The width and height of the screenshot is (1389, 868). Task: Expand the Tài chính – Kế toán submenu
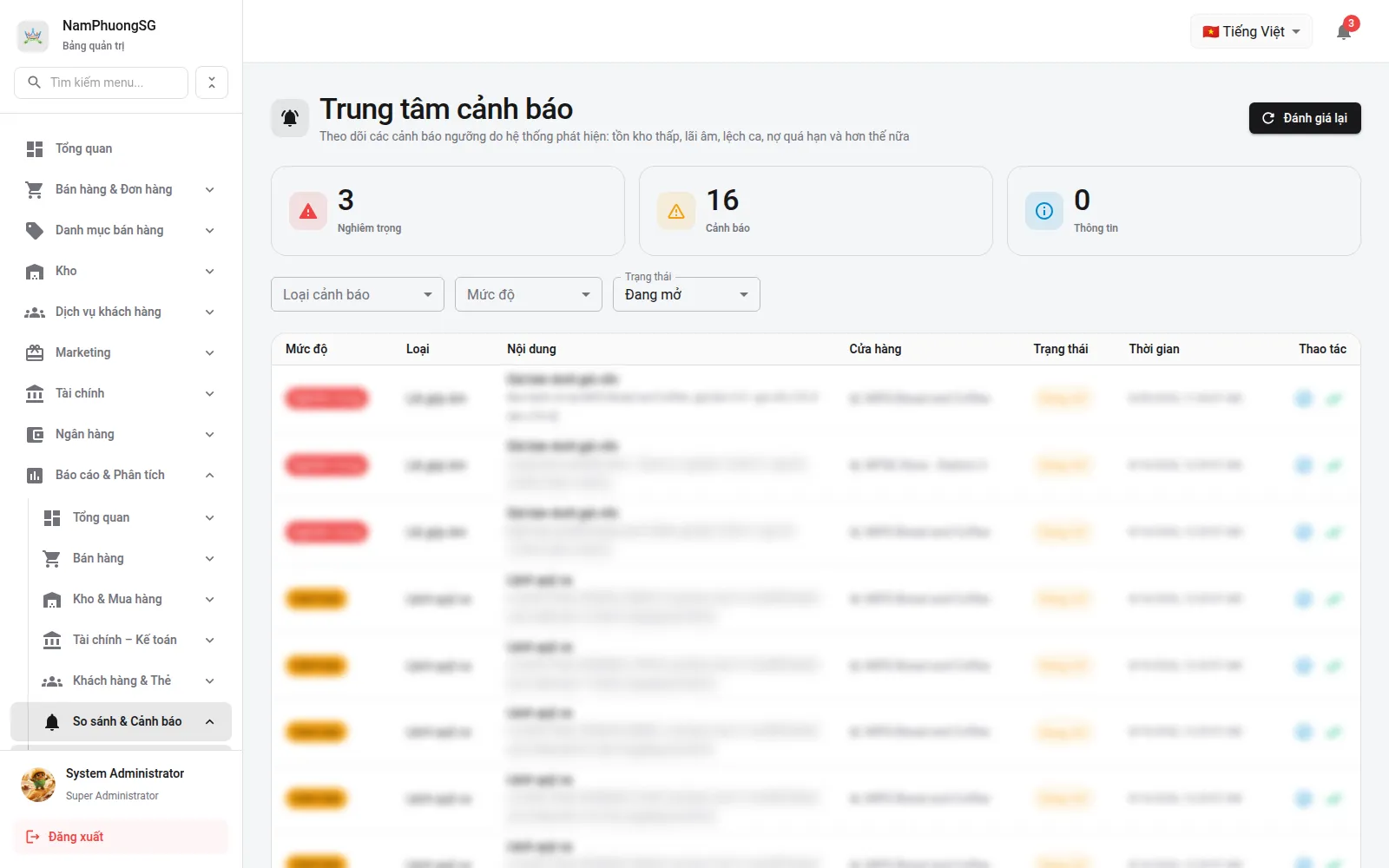(210, 641)
